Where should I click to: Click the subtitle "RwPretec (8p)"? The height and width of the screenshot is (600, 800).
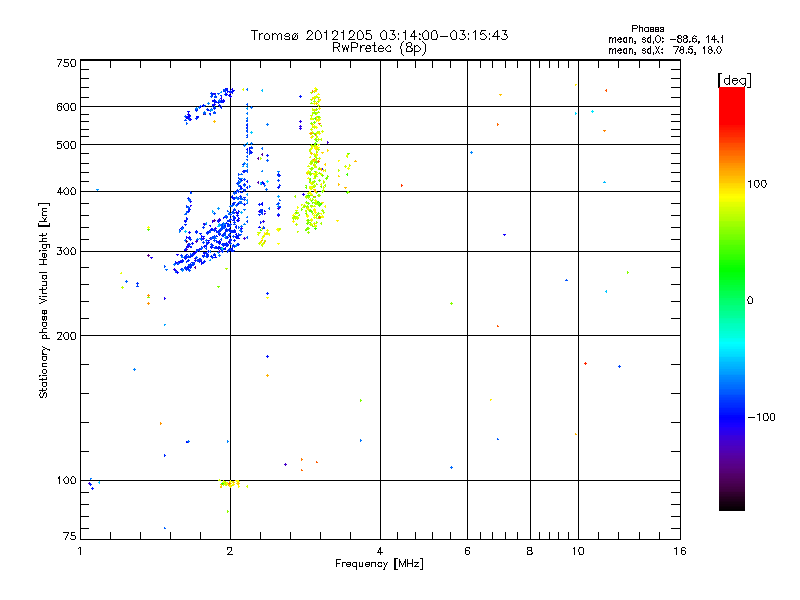point(379,48)
